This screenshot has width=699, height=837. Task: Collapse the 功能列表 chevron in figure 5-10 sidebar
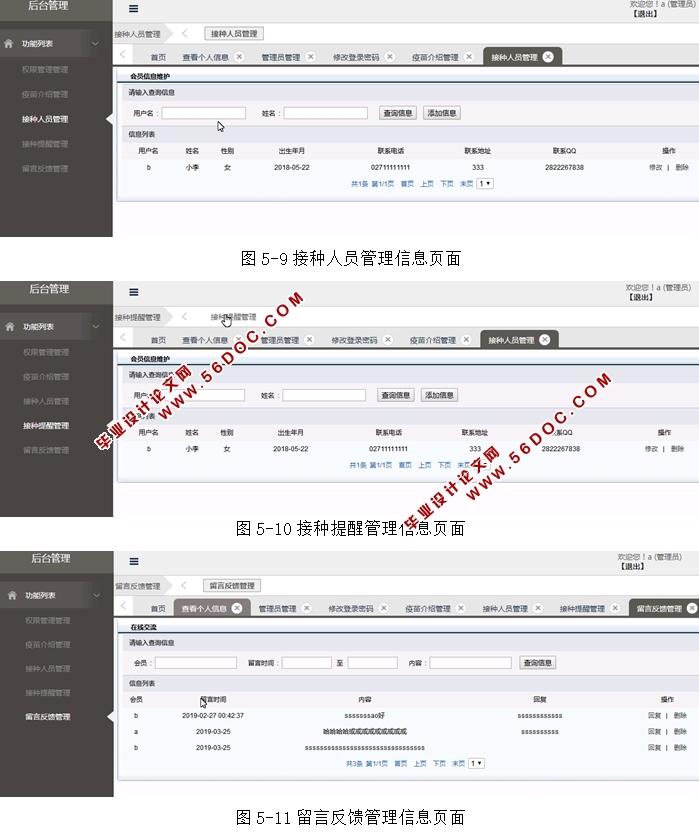96,326
